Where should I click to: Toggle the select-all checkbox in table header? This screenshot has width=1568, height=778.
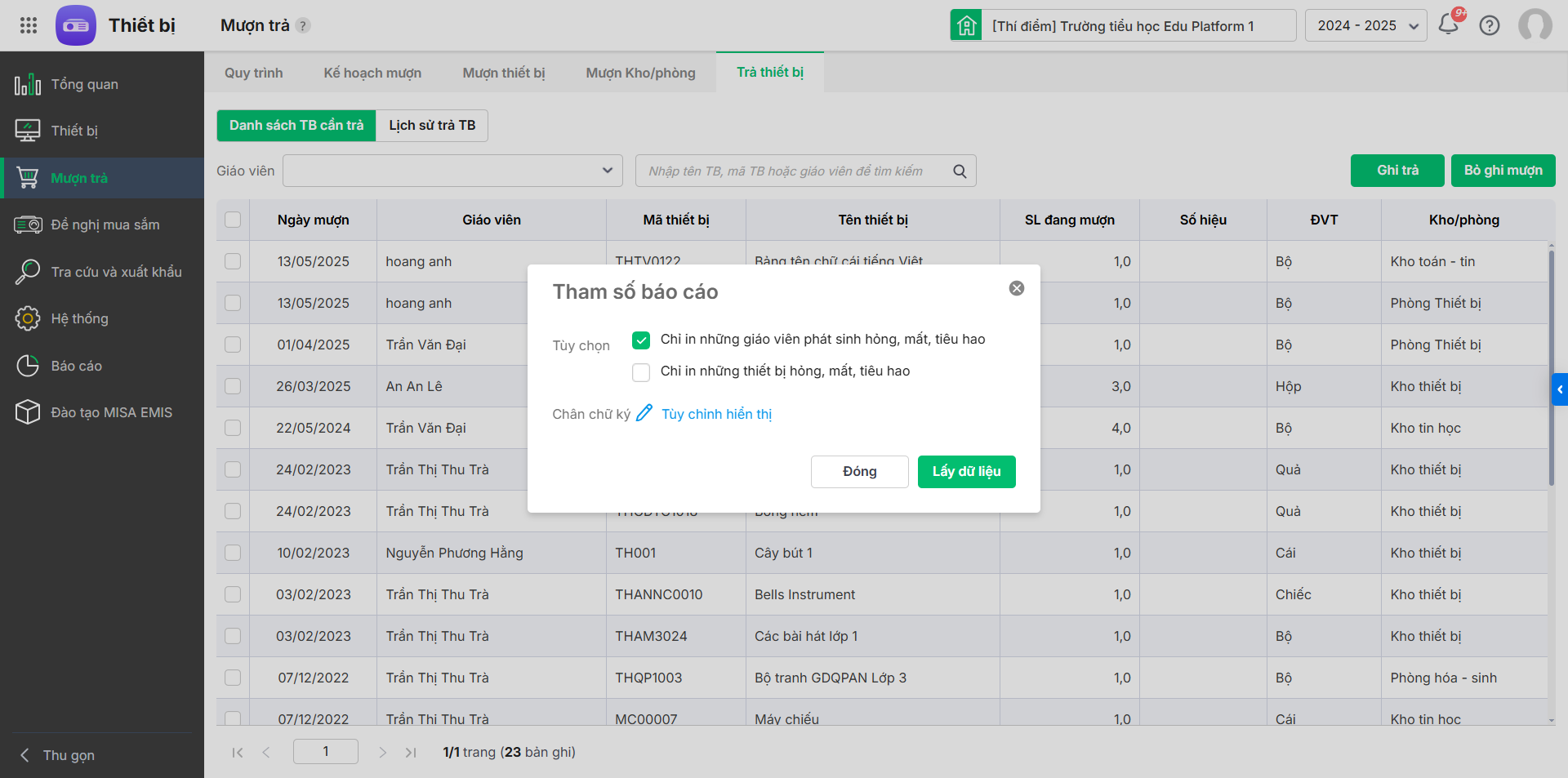point(233,220)
